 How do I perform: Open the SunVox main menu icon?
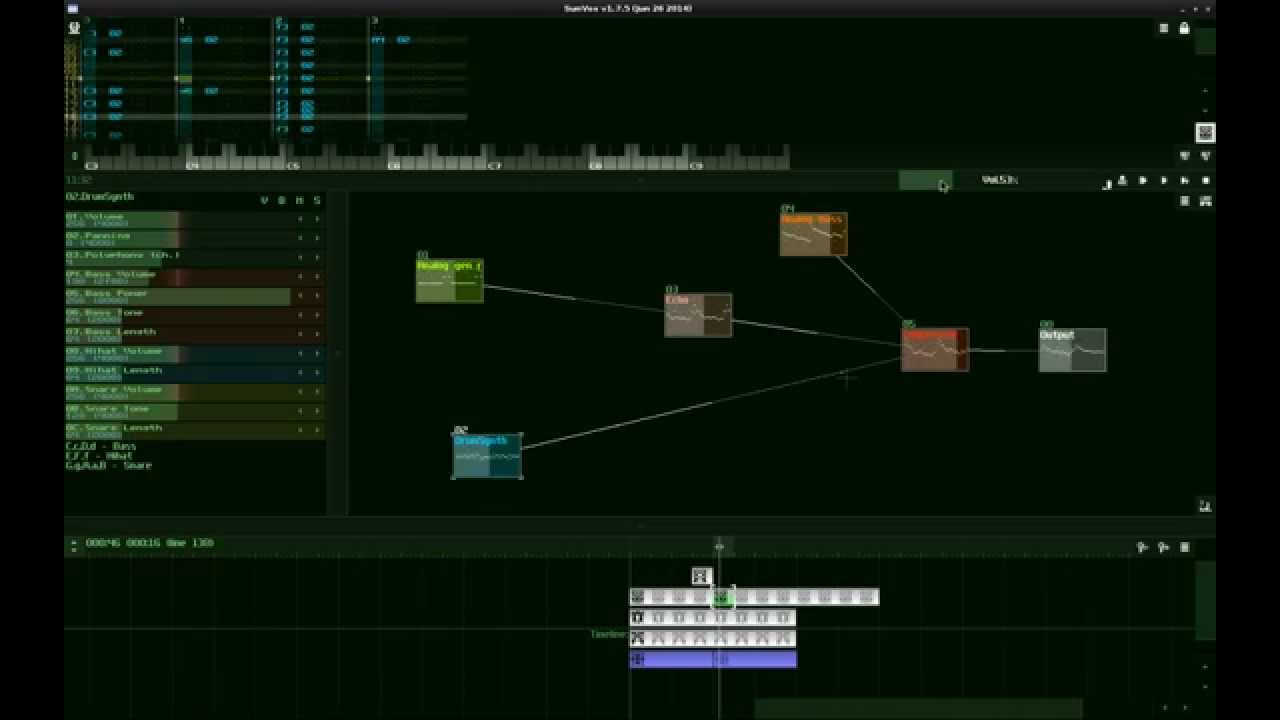[73, 29]
